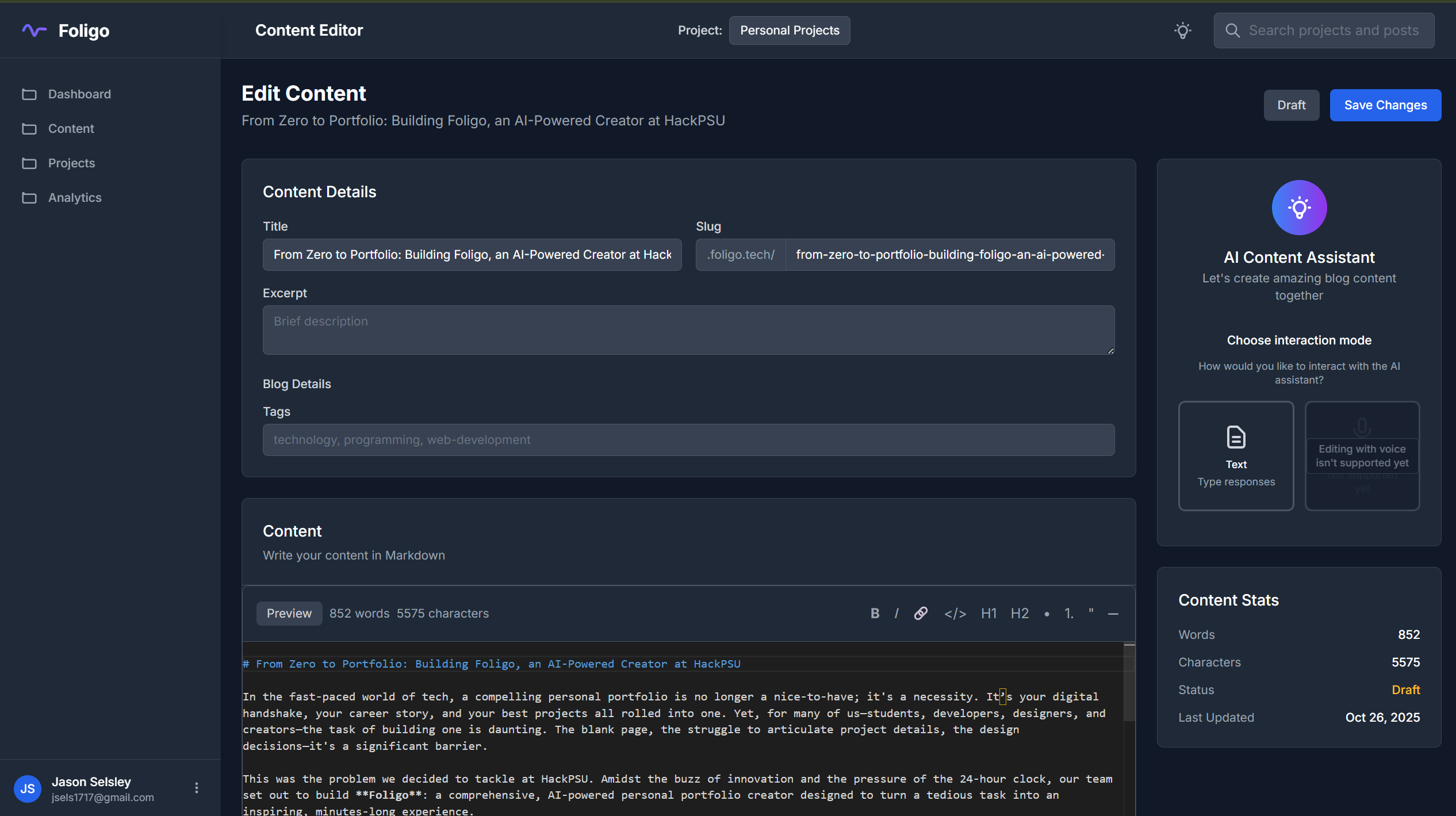This screenshot has width=1456, height=816.
Task: Insert a link using the toolbar link icon
Action: (921, 614)
